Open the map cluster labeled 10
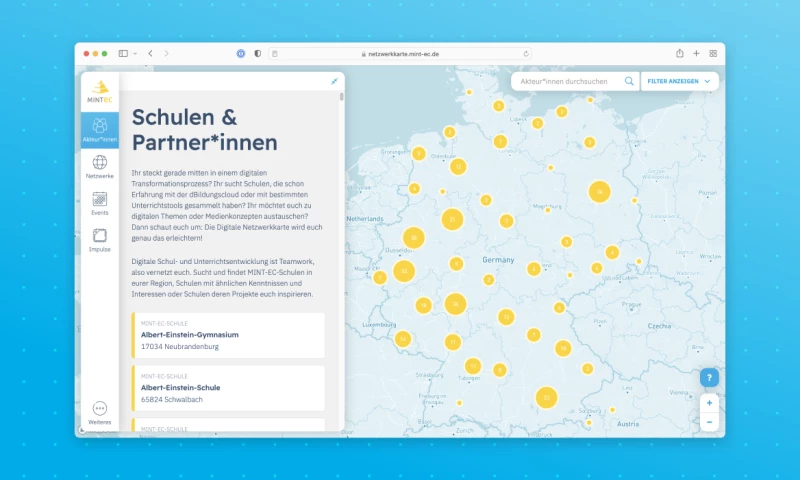Screen dimensions: 800x480 (x=563, y=348)
